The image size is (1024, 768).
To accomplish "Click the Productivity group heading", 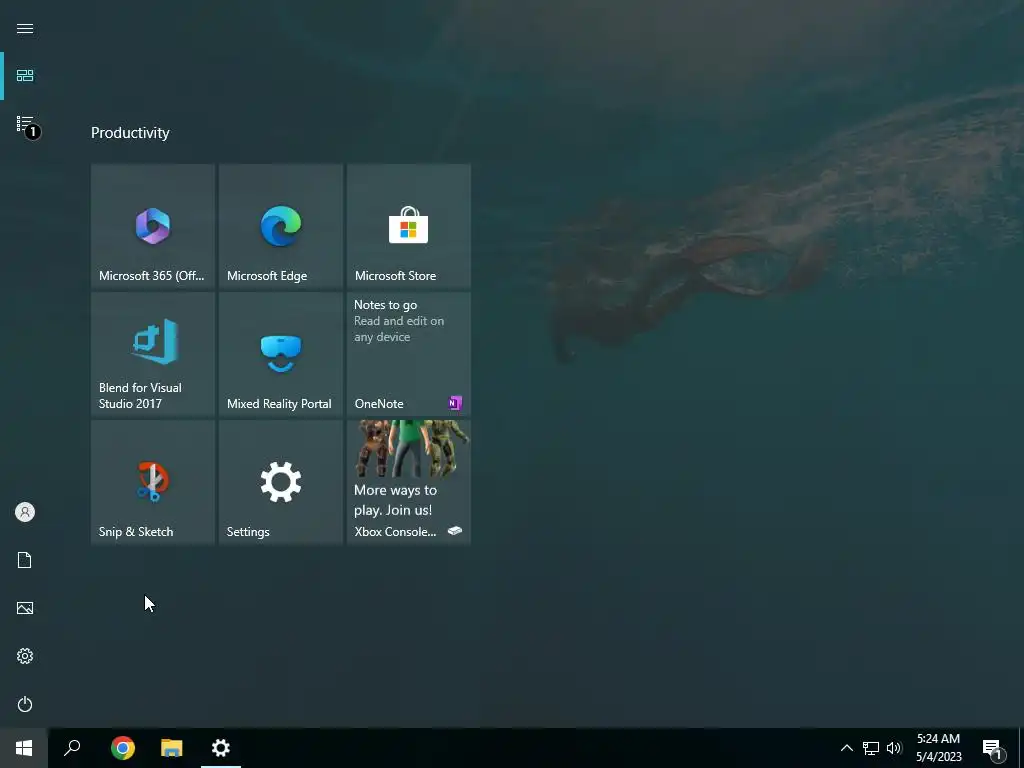I will [130, 133].
